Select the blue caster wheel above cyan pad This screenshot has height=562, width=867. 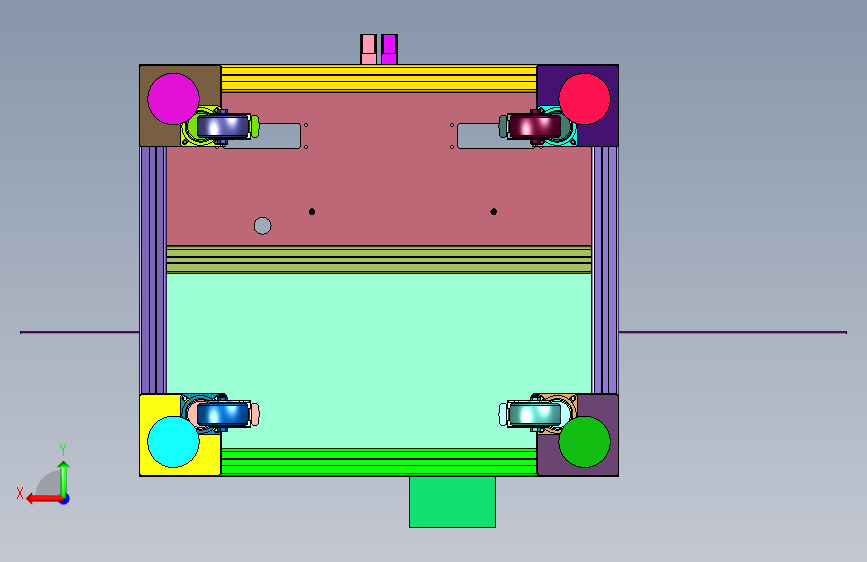pos(223,414)
